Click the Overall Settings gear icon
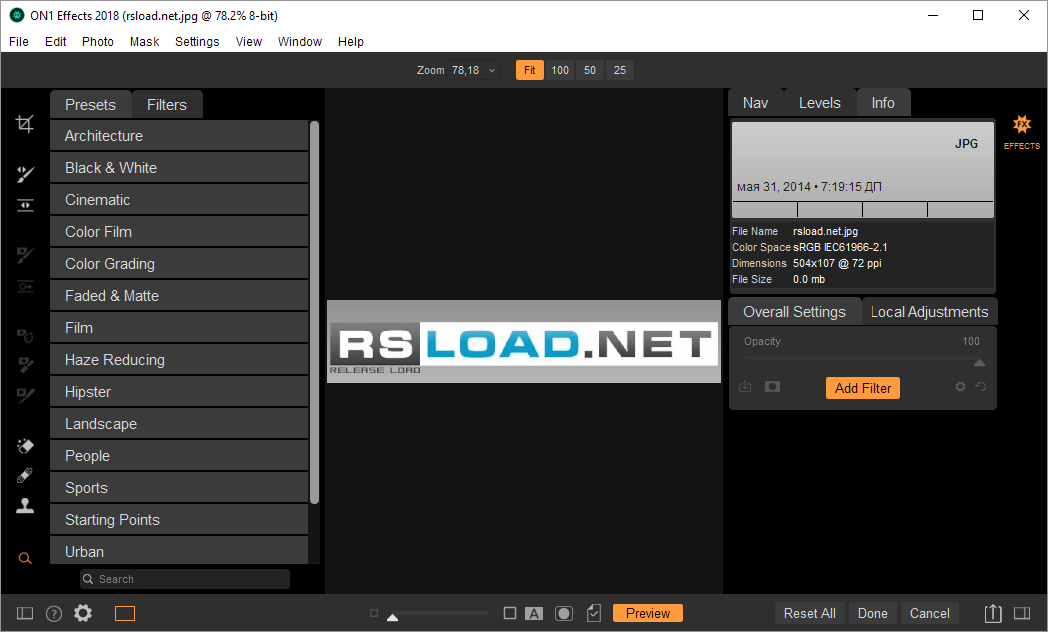This screenshot has height=632, width=1048. pos(960,386)
